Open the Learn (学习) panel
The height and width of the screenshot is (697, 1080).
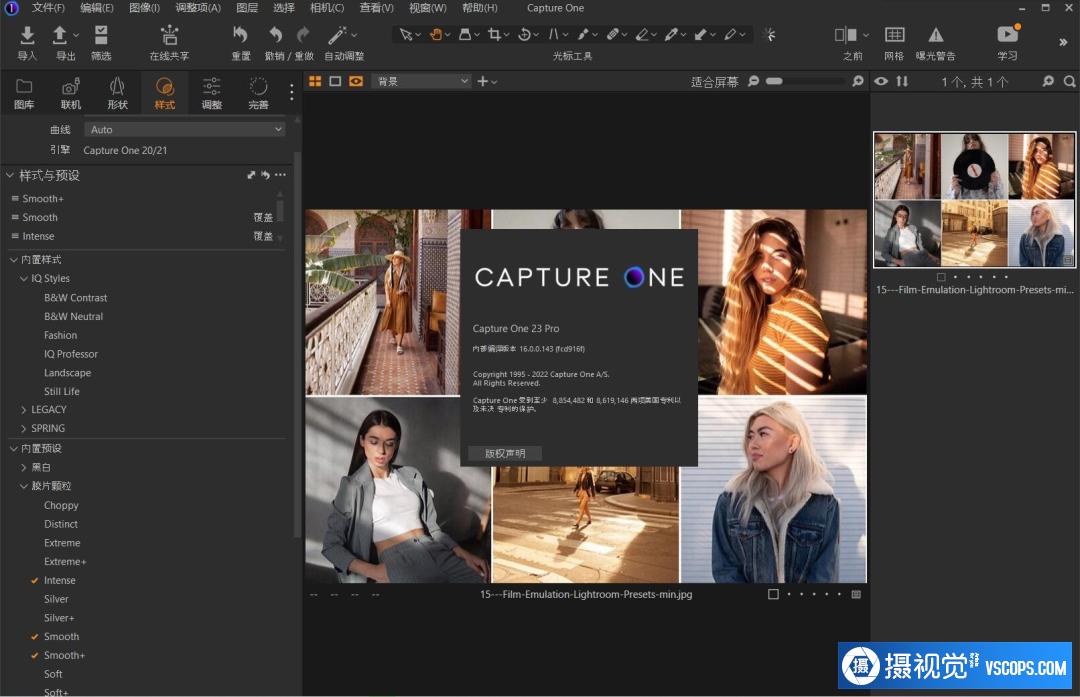pyautogui.click(x=1007, y=34)
